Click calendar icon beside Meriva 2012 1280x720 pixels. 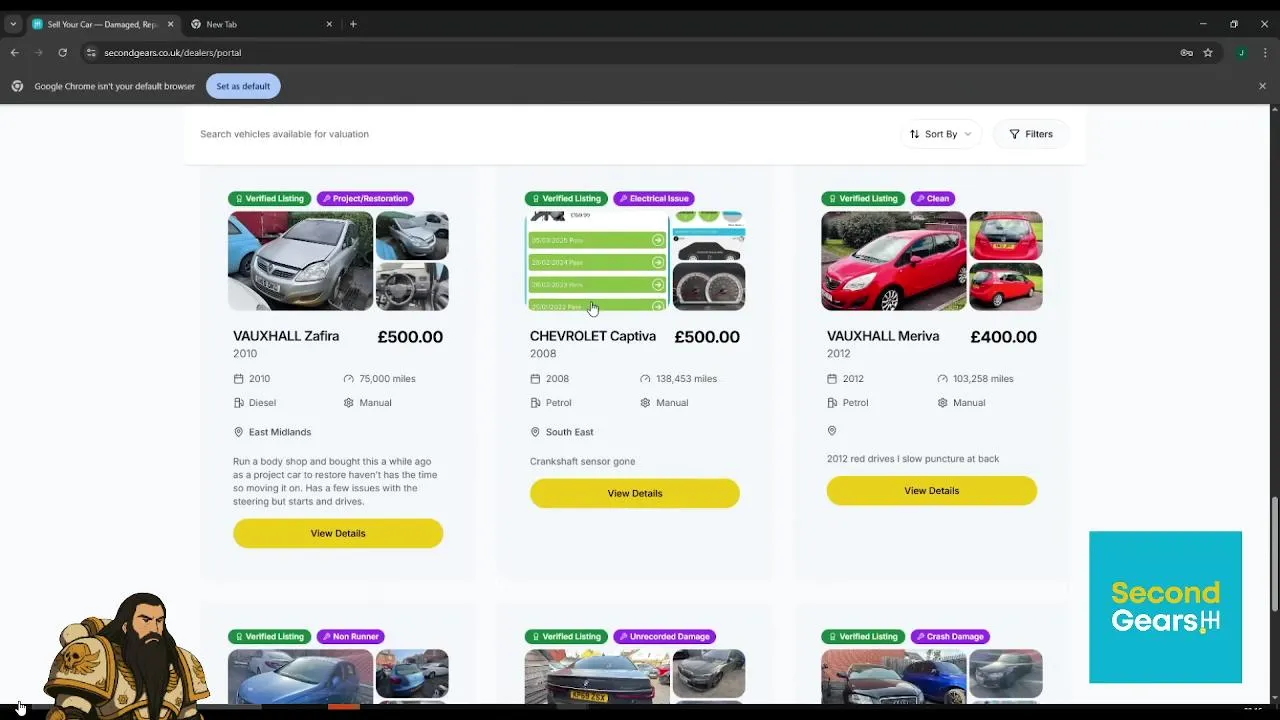pyautogui.click(x=832, y=379)
